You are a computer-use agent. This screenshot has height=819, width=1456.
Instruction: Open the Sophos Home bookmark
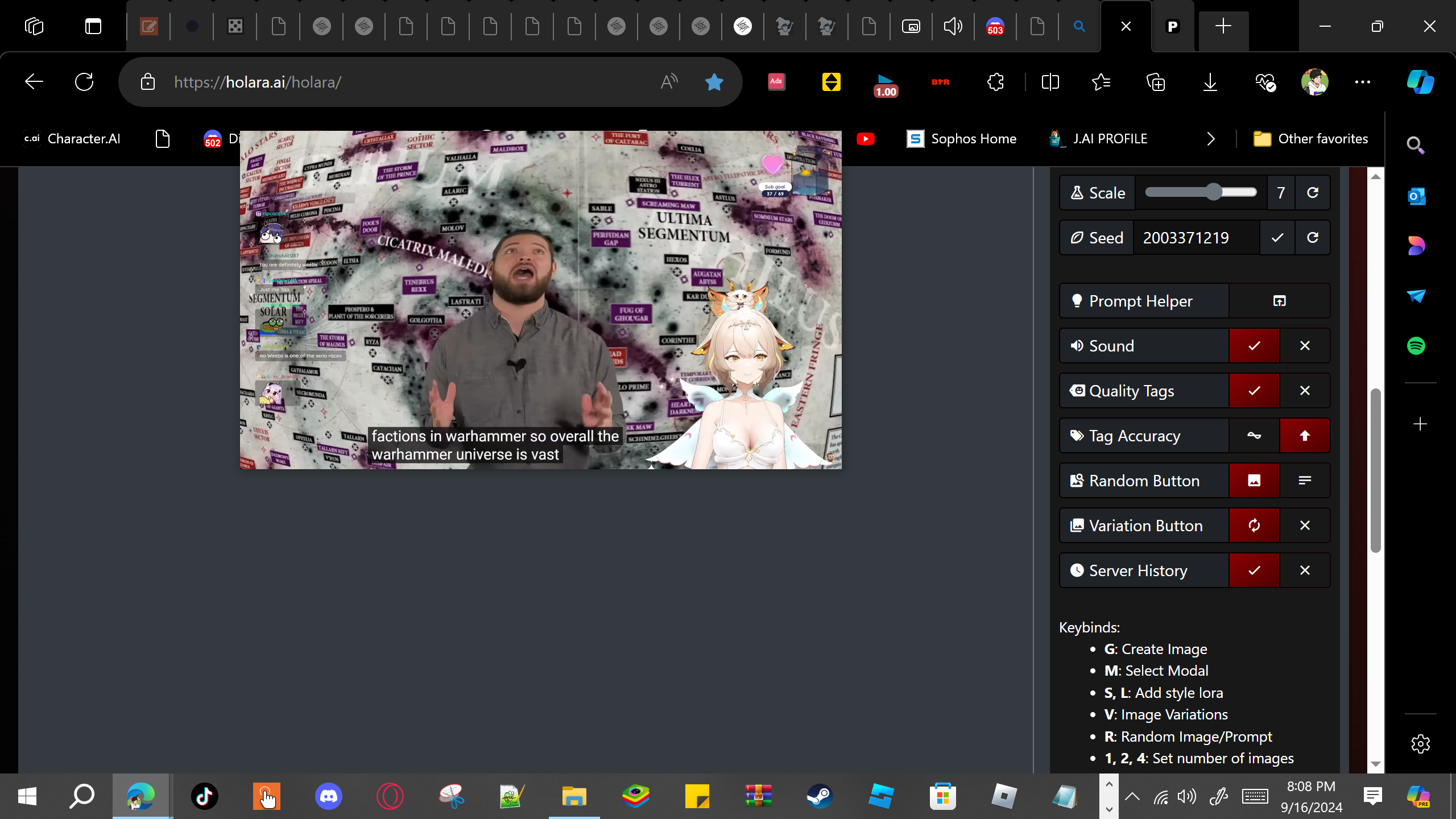pyautogui.click(x=962, y=139)
